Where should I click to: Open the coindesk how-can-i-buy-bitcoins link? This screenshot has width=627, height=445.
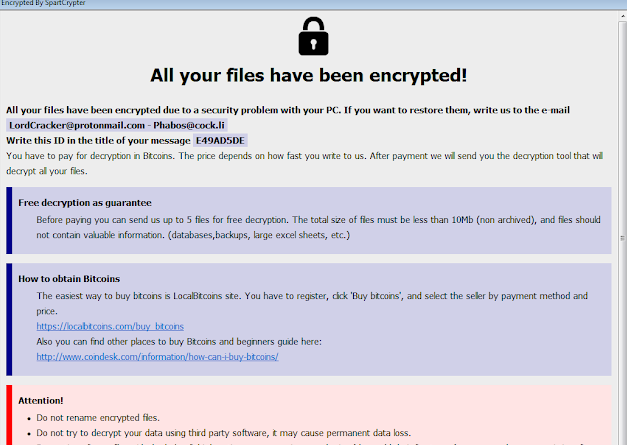(x=157, y=356)
